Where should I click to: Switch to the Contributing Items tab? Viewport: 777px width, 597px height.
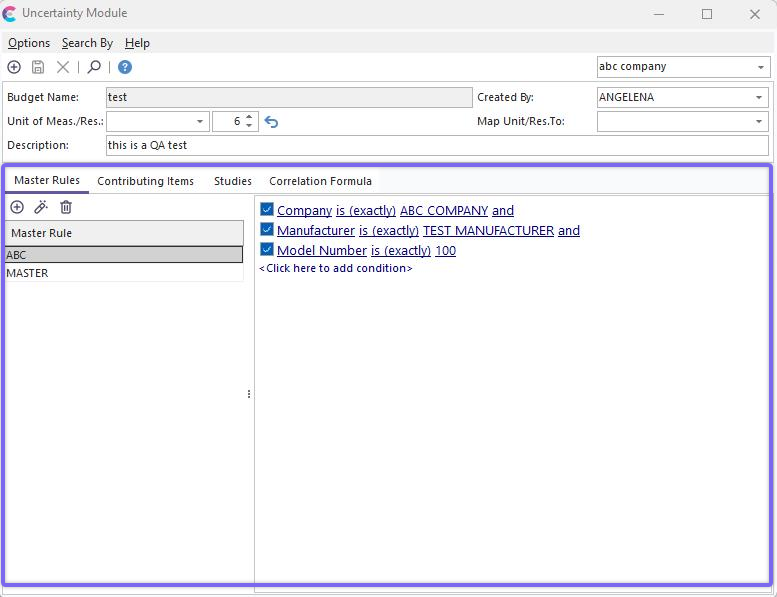(145, 181)
